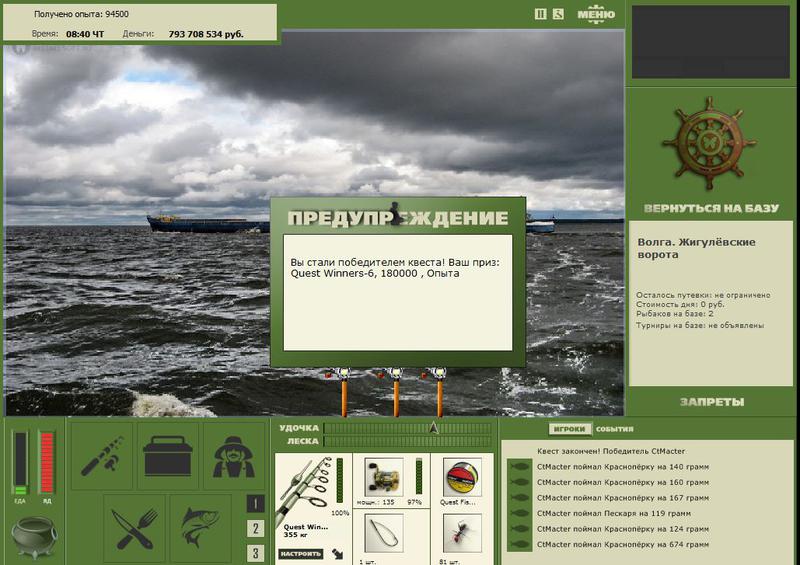800x565 pixels.
Task: Click the time value 08:40 ЧТ
Action: coord(85,34)
